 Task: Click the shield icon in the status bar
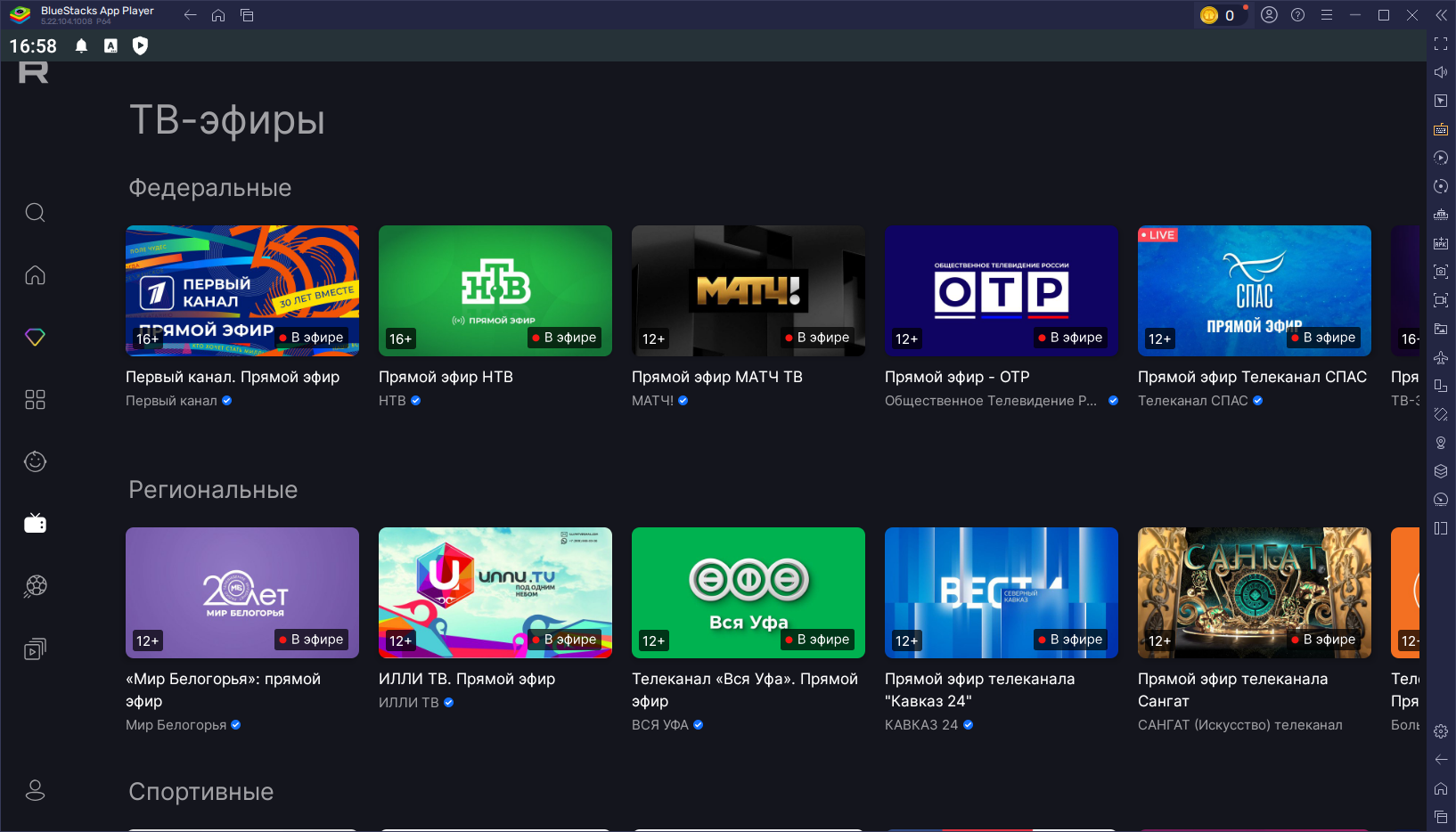click(x=140, y=45)
